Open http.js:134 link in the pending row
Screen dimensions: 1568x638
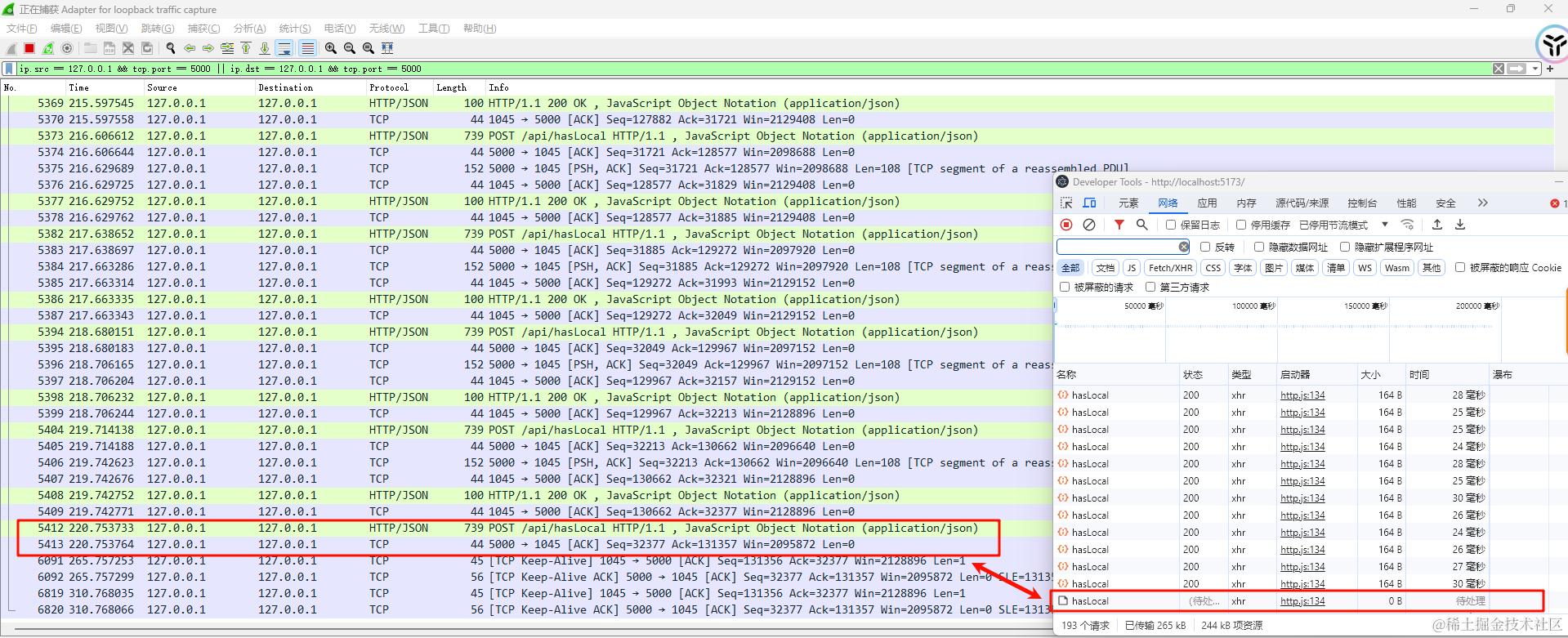(1302, 601)
